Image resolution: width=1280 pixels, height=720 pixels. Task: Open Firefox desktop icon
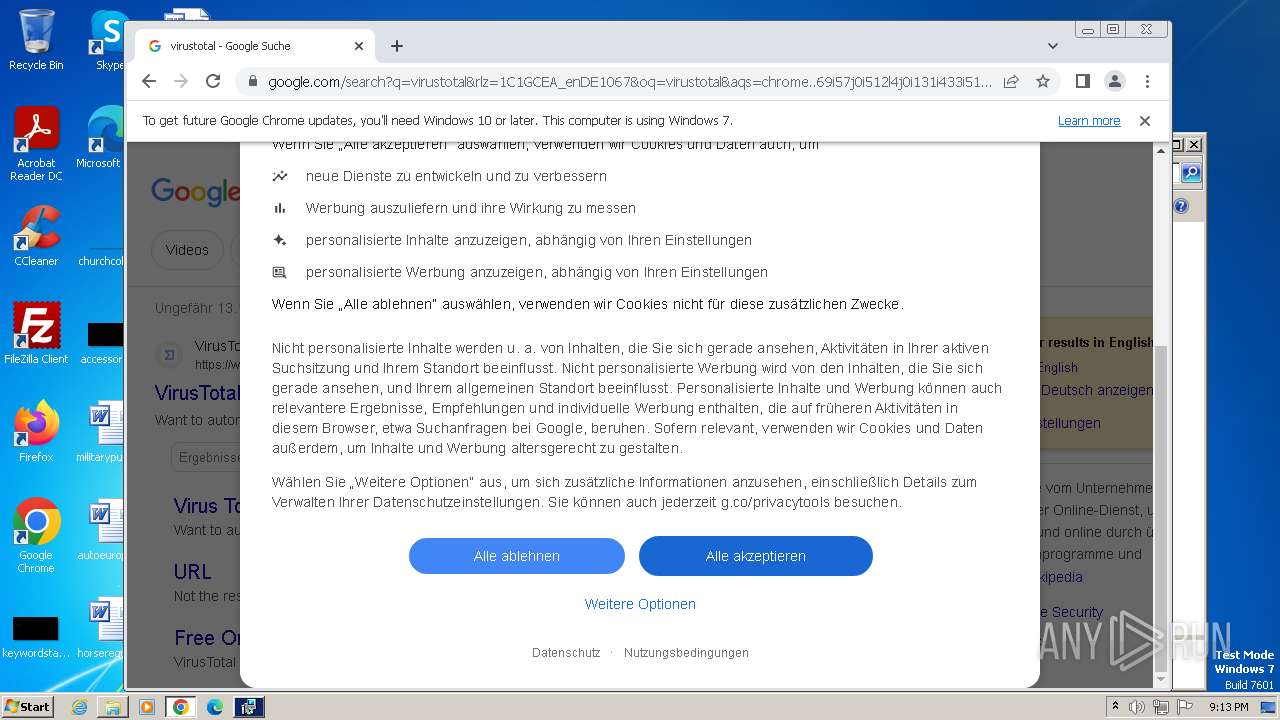(x=36, y=432)
